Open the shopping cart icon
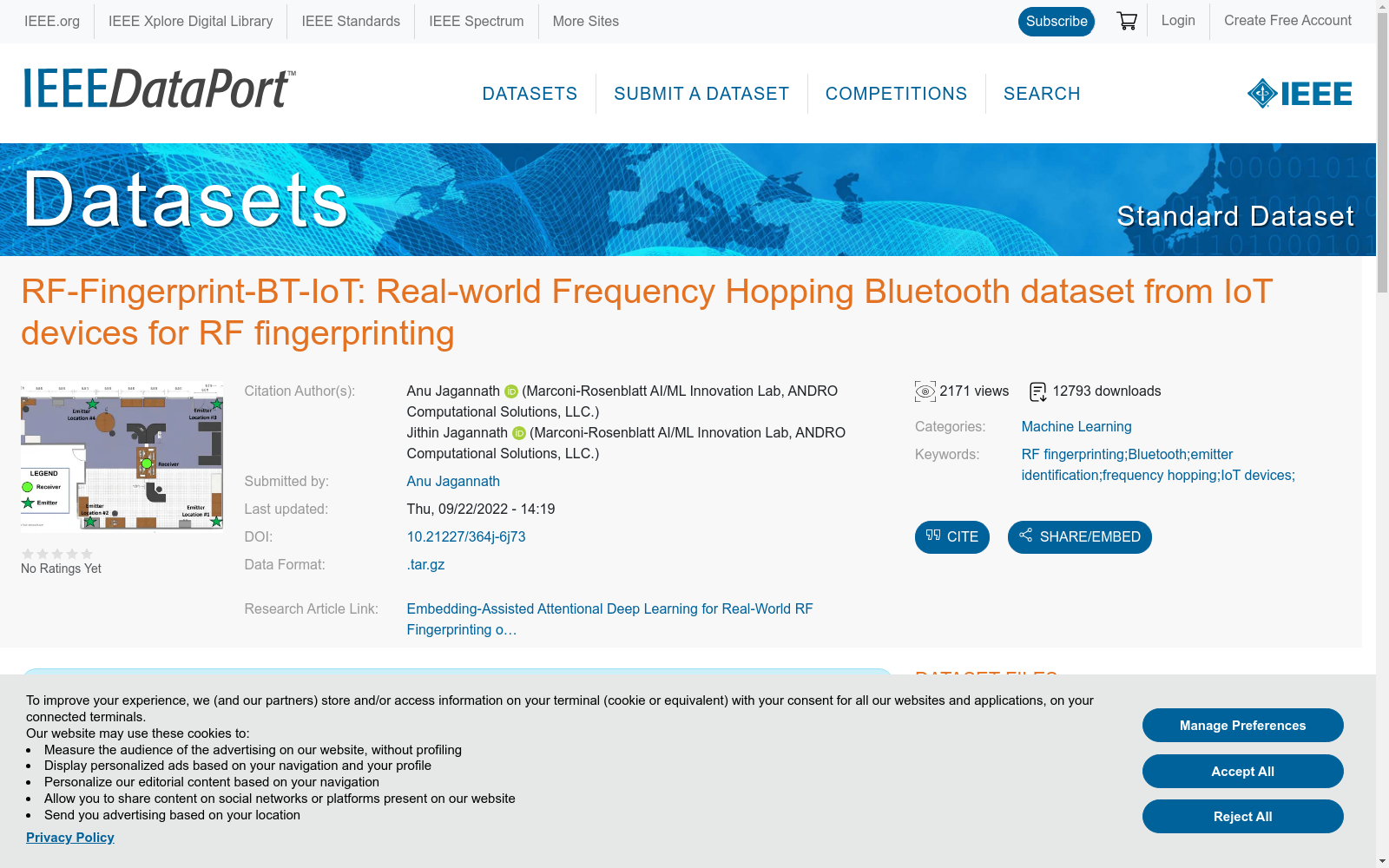The width and height of the screenshot is (1389, 868). pyautogui.click(x=1127, y=21)
